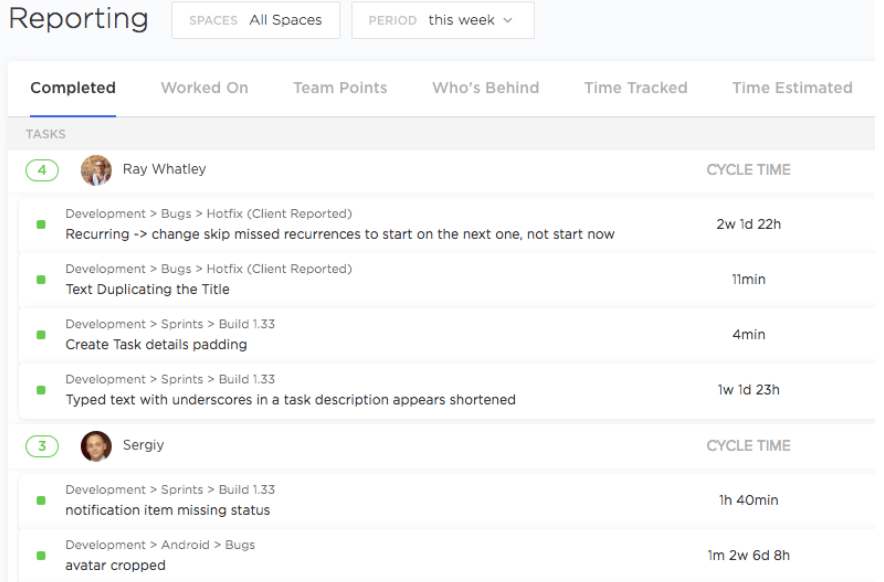
Task: Open the Spaces 'All Spaces' selector
Action: (256, 20)
